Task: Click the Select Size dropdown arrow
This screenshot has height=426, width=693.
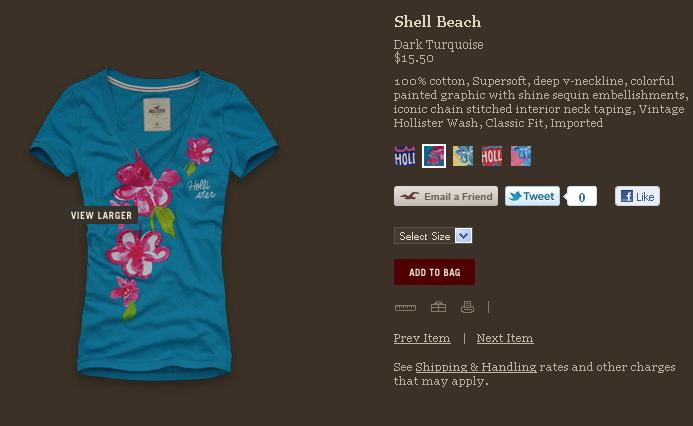Action: 464,236
